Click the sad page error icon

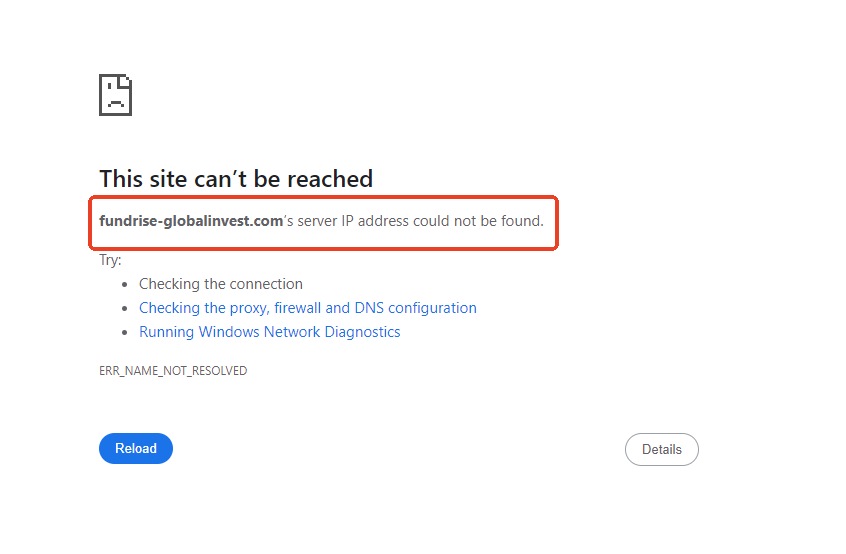(x=116, y=95)
